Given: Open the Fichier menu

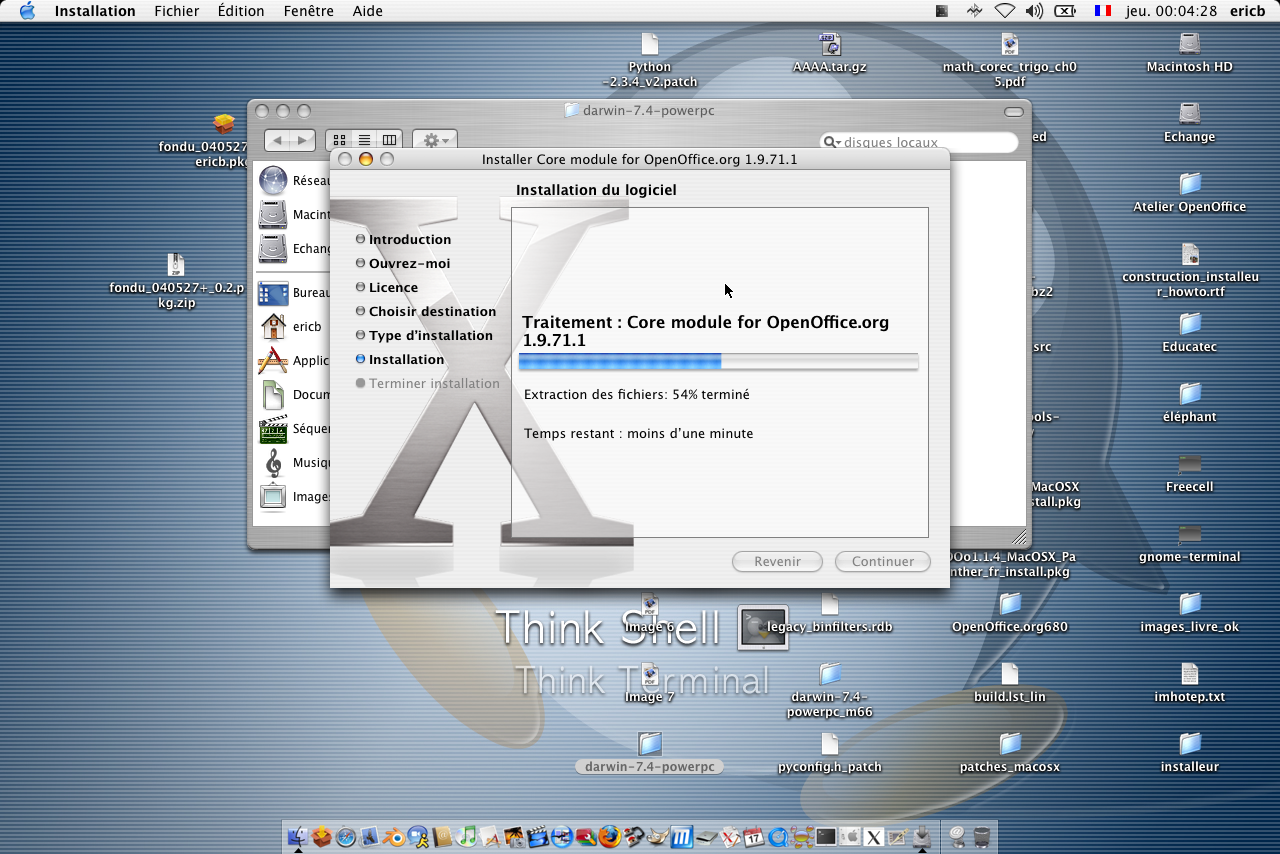Looking at the screenshot, I should coord(176,11).
